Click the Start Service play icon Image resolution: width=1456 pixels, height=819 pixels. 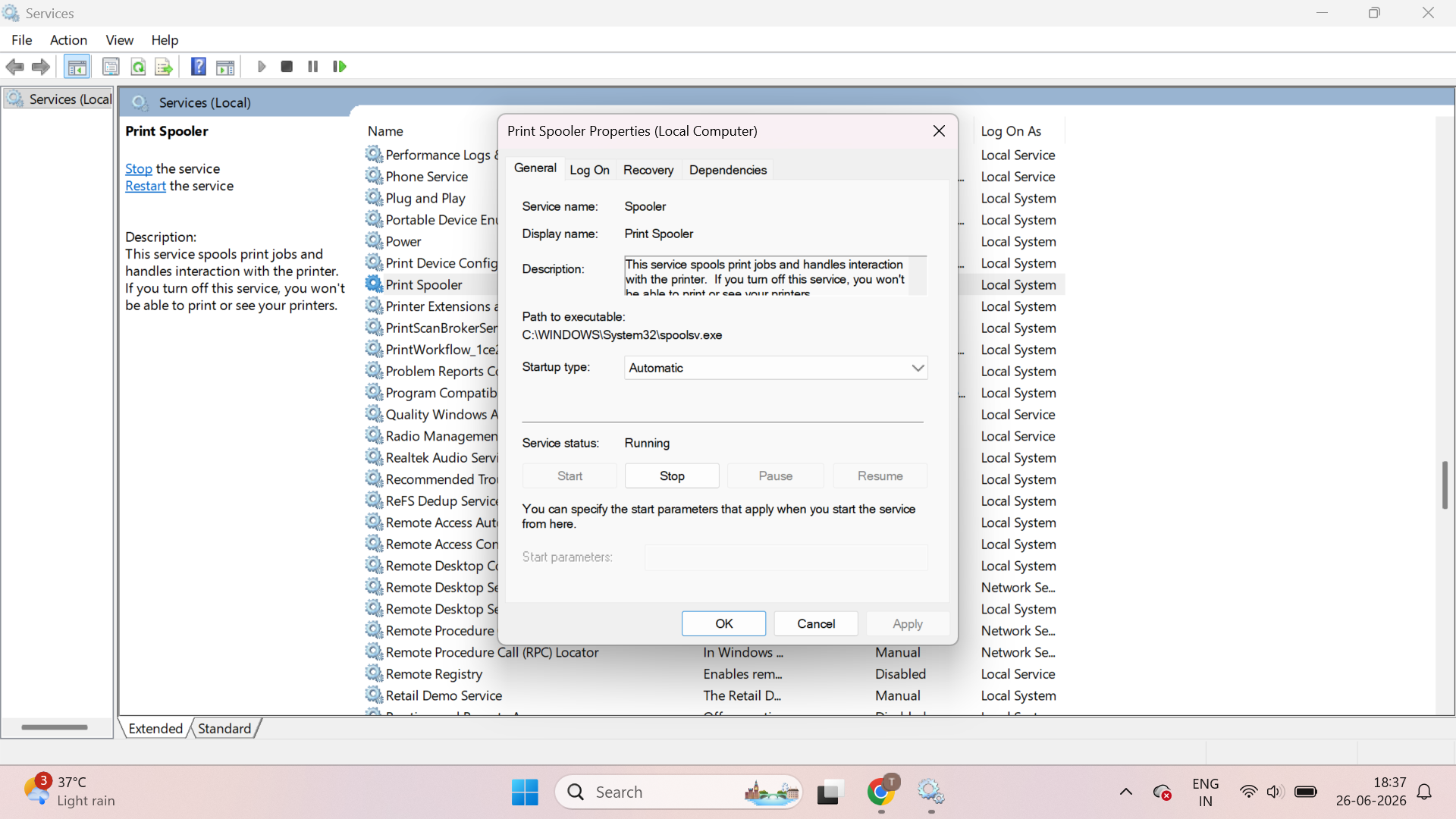(x=262, y=67)
